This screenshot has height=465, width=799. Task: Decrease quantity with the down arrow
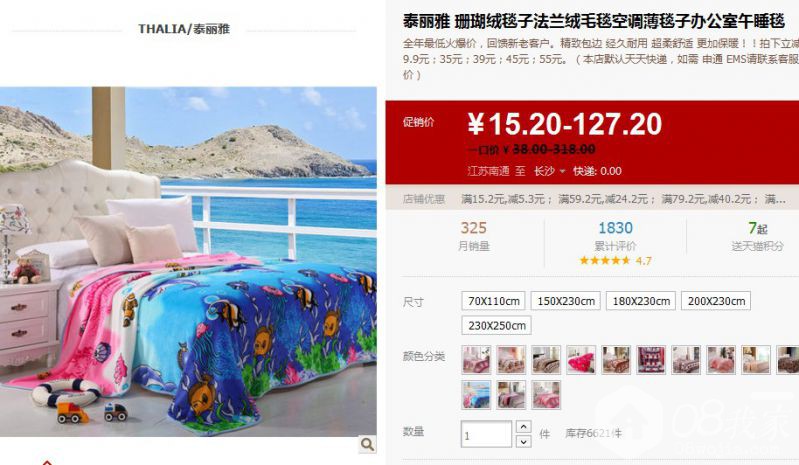(523, 442)
